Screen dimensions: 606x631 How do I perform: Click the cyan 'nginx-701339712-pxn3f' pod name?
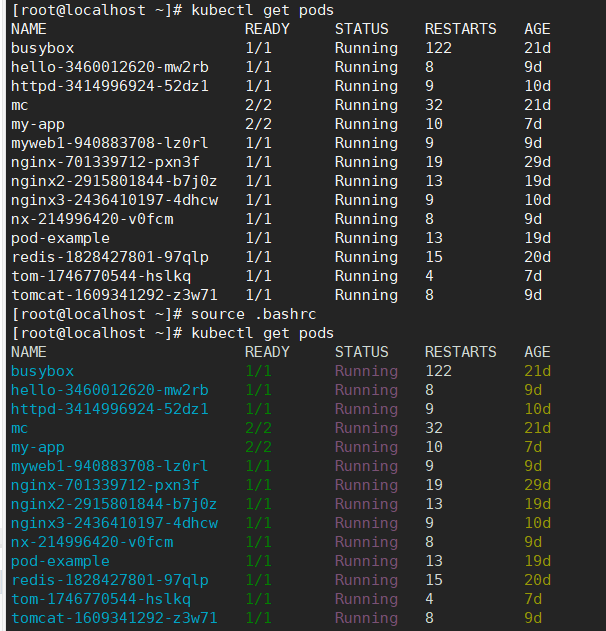[x=105, y=485]
